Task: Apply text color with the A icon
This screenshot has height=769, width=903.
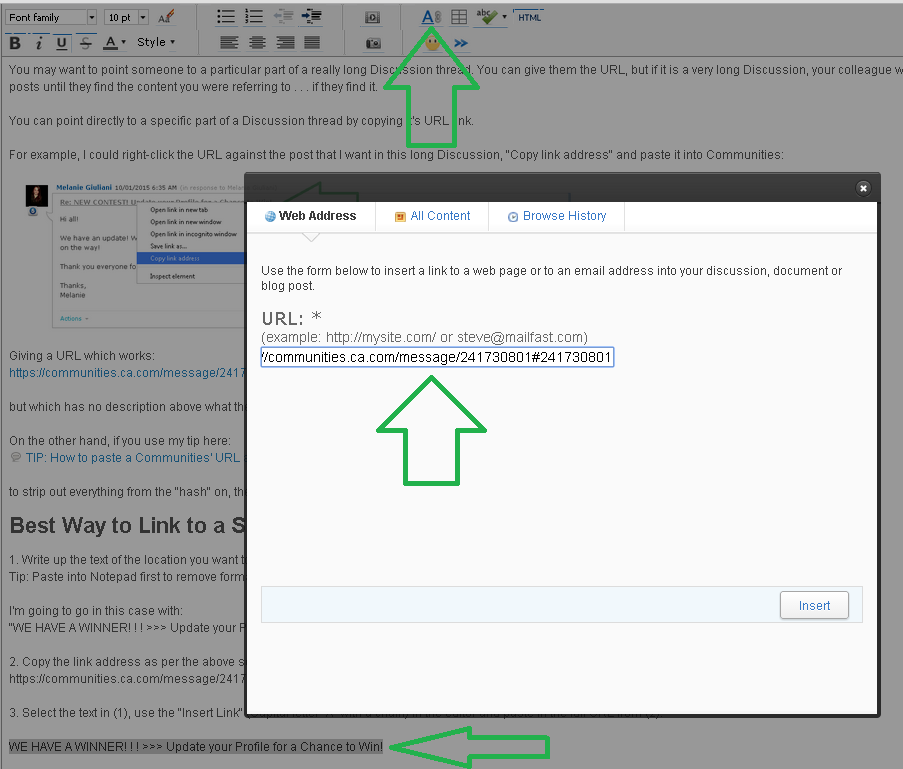Action: (x=110, y=43)
